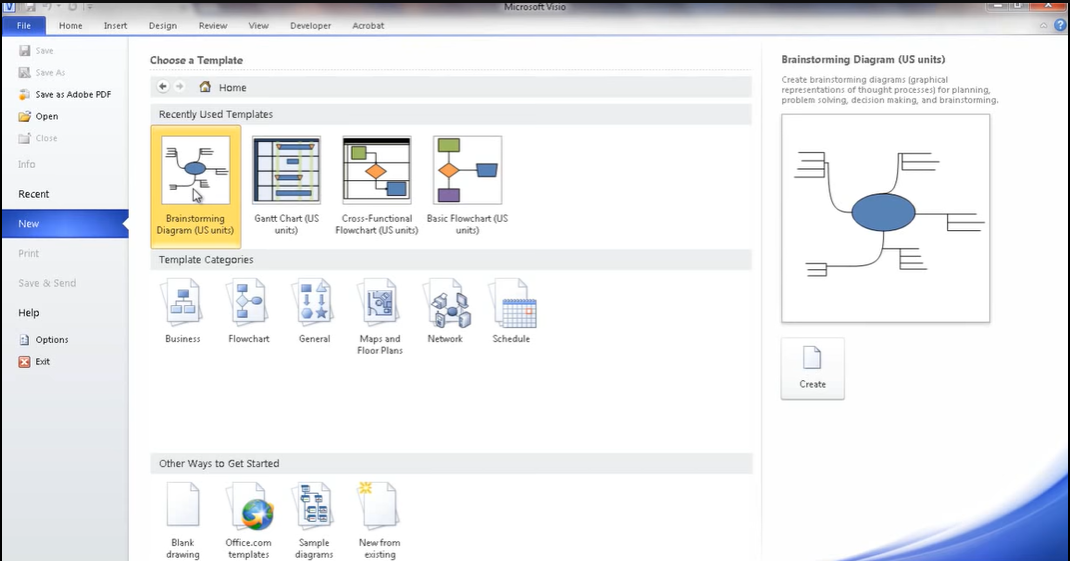Switch to the Design ribbon tab

pyautogui.click(x=162, y=25)
